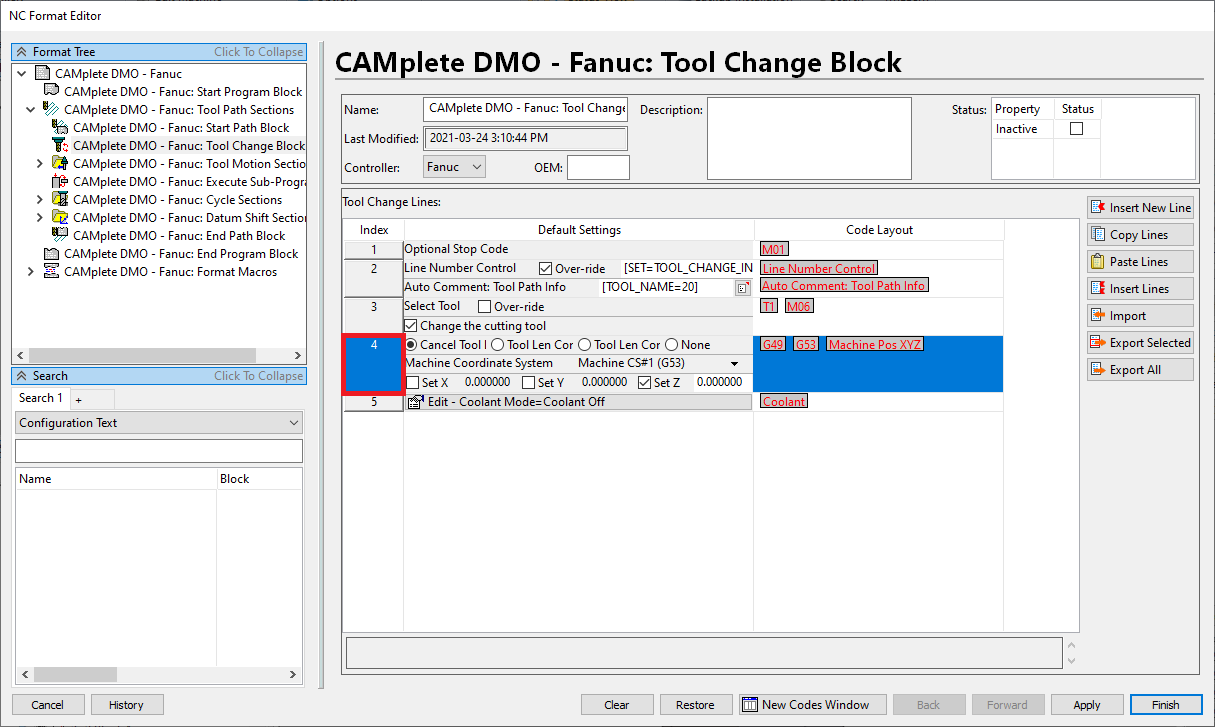Toggle Select Tool Over-ride checkbox
Viewport: 1215px width, 727px height.
point(484,307)
